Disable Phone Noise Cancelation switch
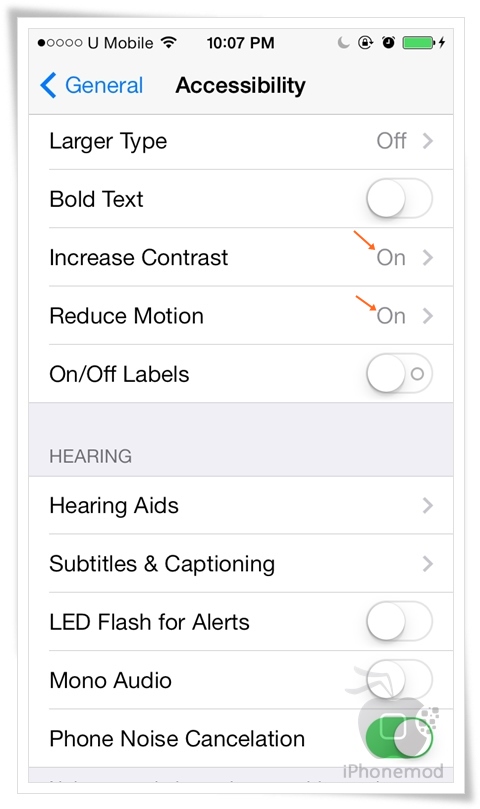Screen dimensions: 480x809 (399, 738)
